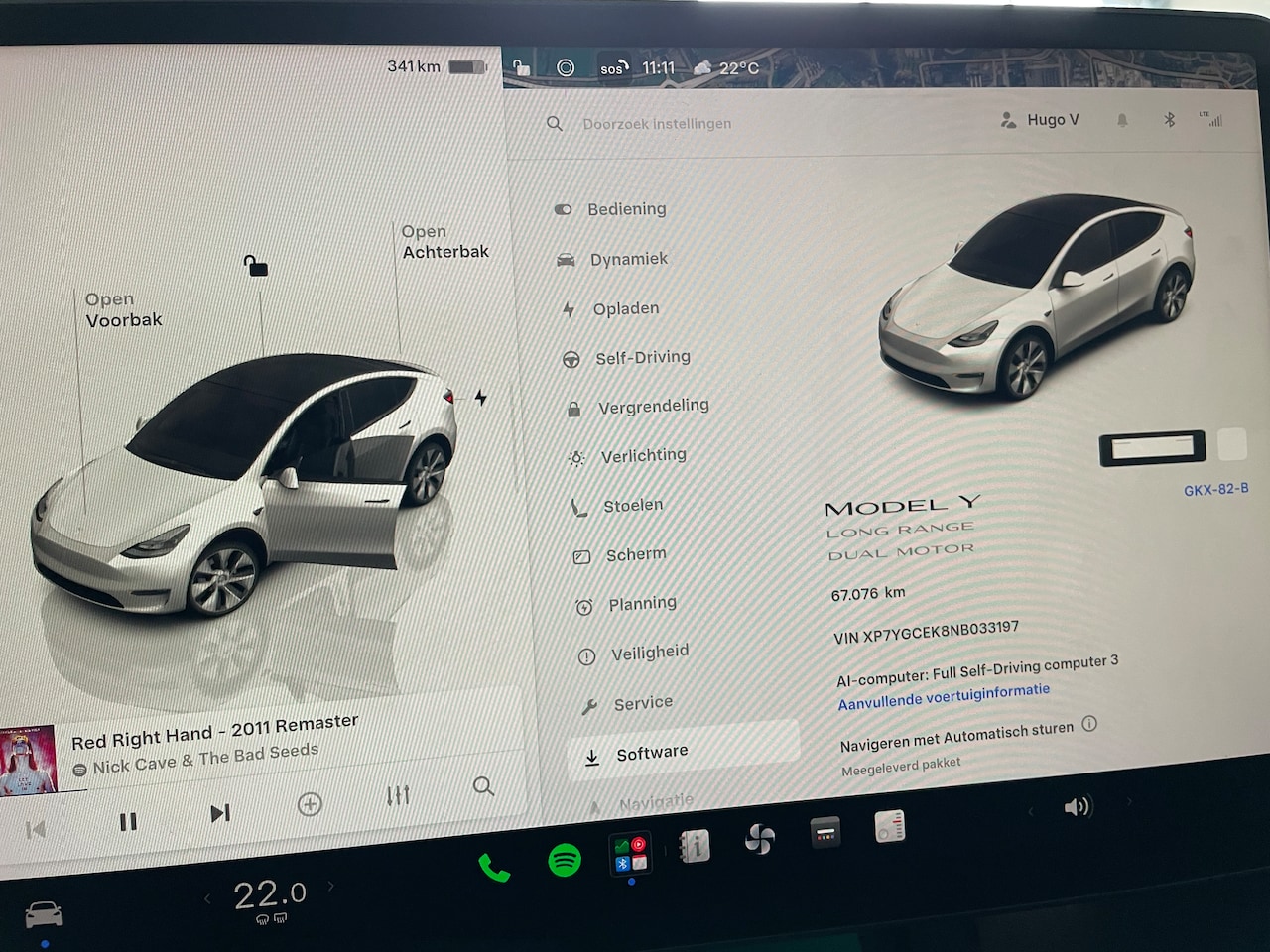Viewport: 1270px width, 952px height.
Task: Open info for Navigeren met Automatisch sturen
Action: pyautogui.click(x=1089, y=723)
